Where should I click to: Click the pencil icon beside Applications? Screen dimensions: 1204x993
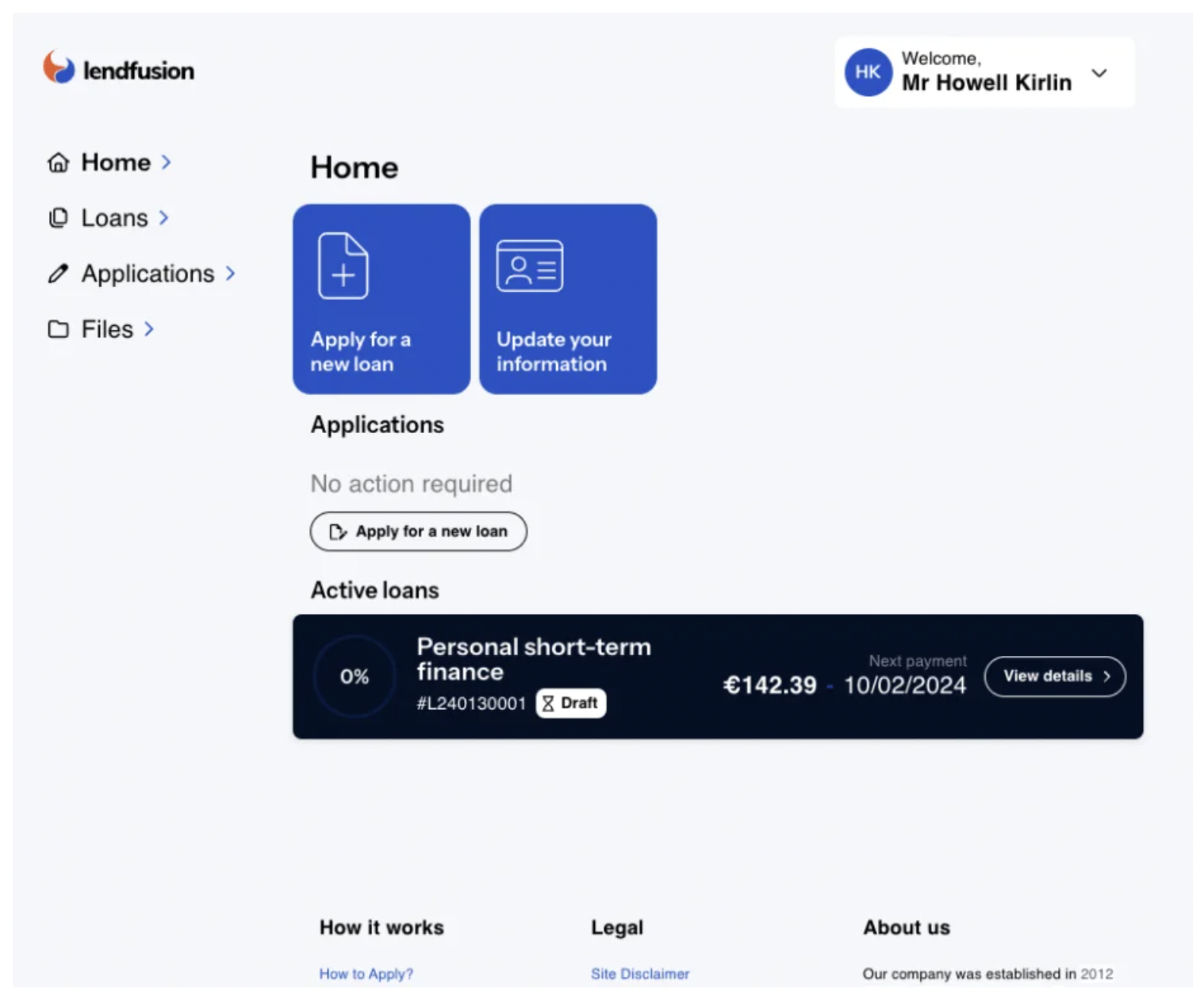tap(58, 274)
